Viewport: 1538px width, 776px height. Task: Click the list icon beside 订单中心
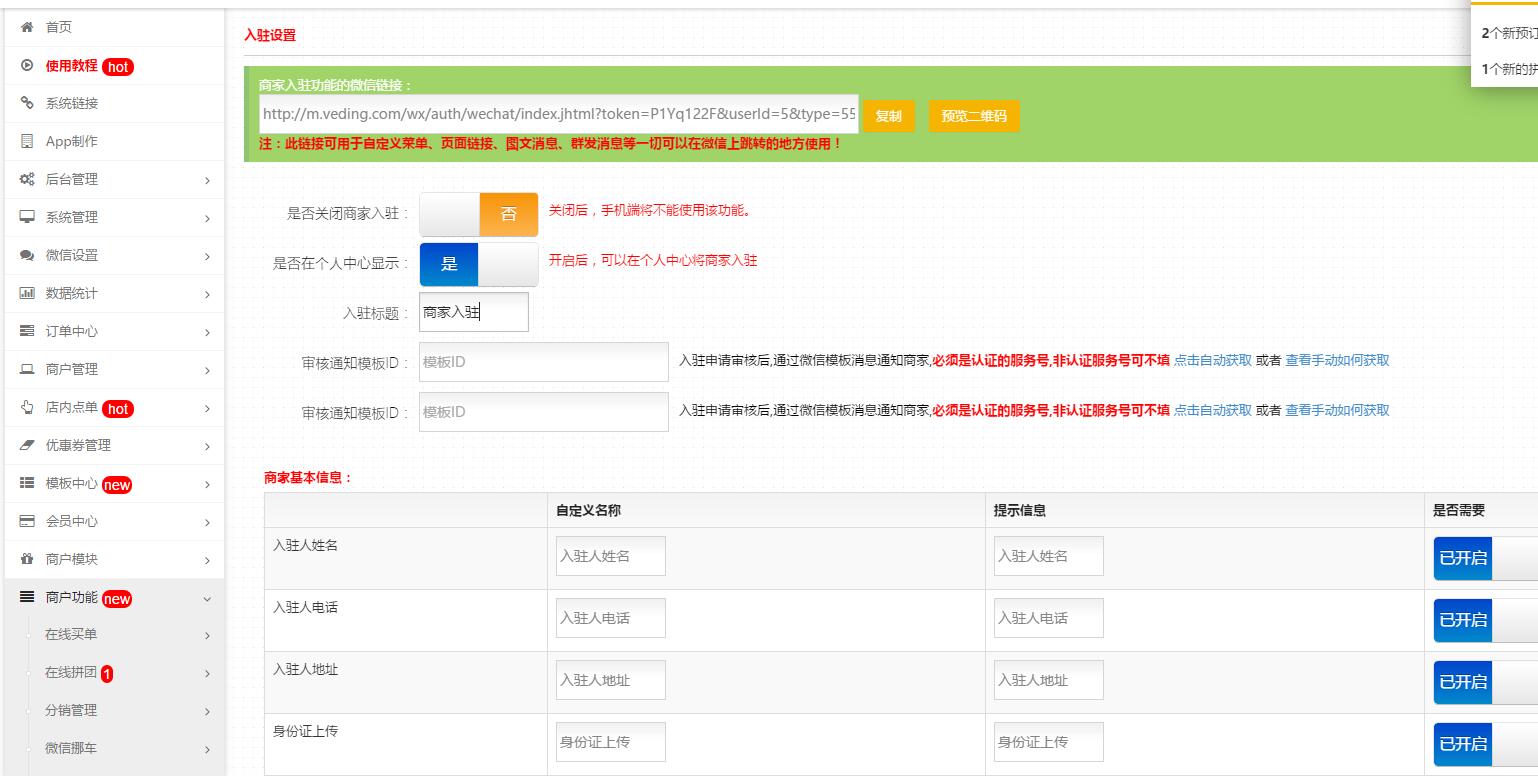(x=27, y=331)
